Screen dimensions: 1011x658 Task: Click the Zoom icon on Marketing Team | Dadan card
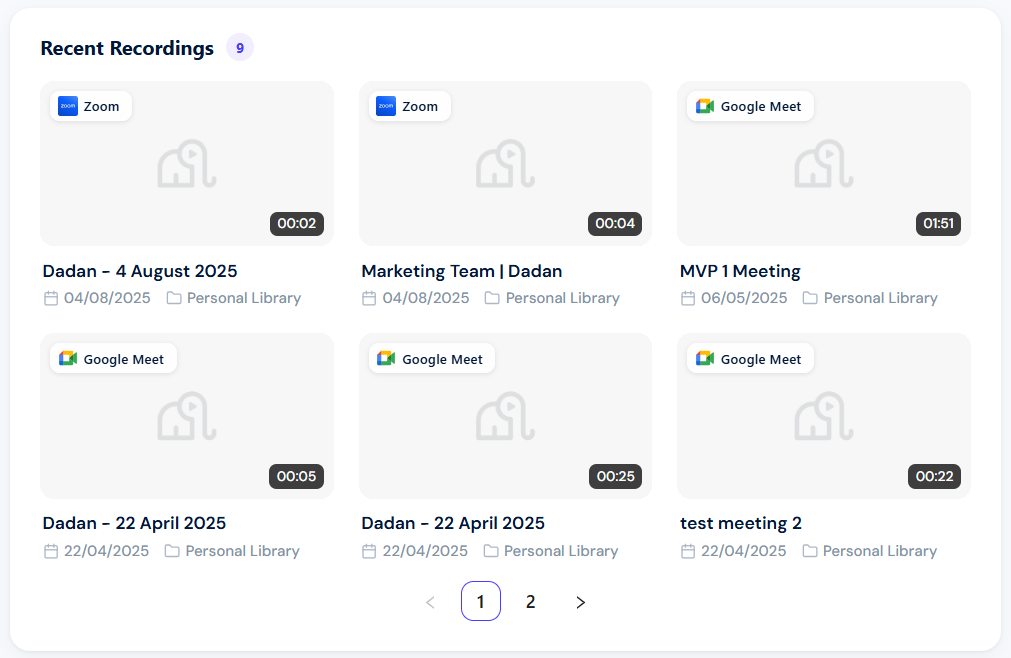click(x=386, y=106)
